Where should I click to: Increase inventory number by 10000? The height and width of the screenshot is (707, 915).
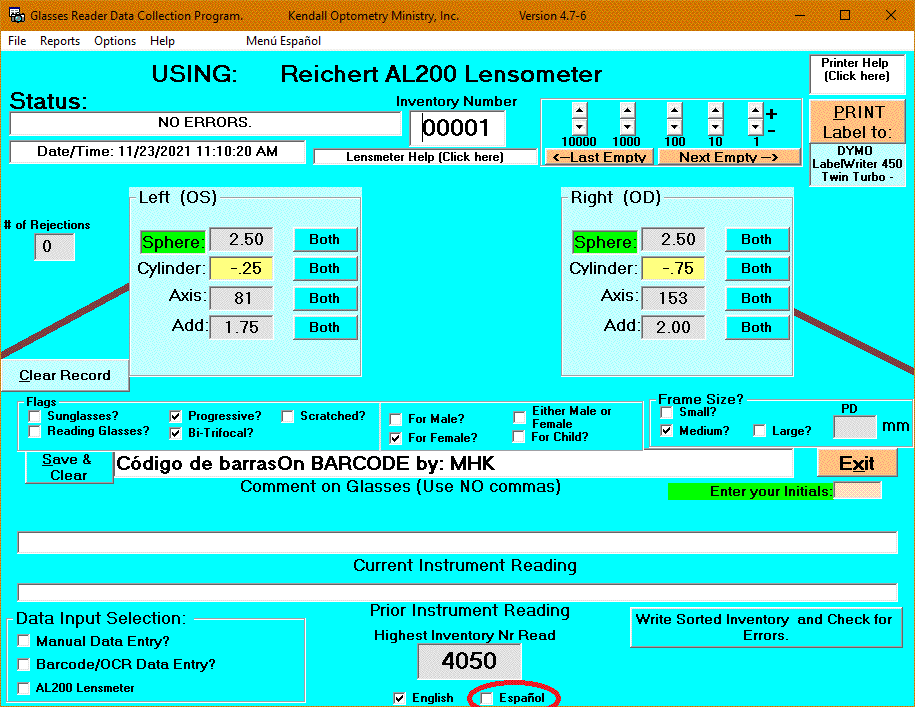tap(579, 110)
